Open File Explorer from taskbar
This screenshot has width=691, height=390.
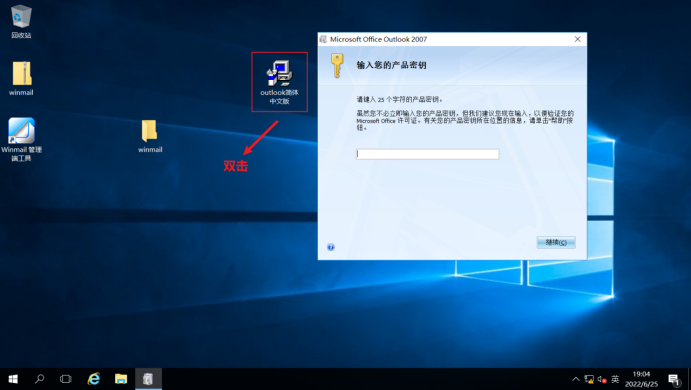(121, 379)
